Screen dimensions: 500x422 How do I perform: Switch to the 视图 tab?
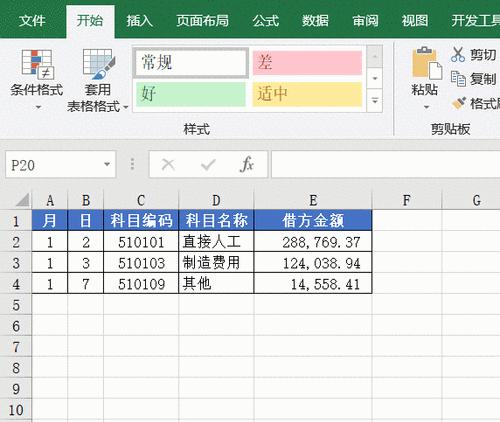pos(415,21)
